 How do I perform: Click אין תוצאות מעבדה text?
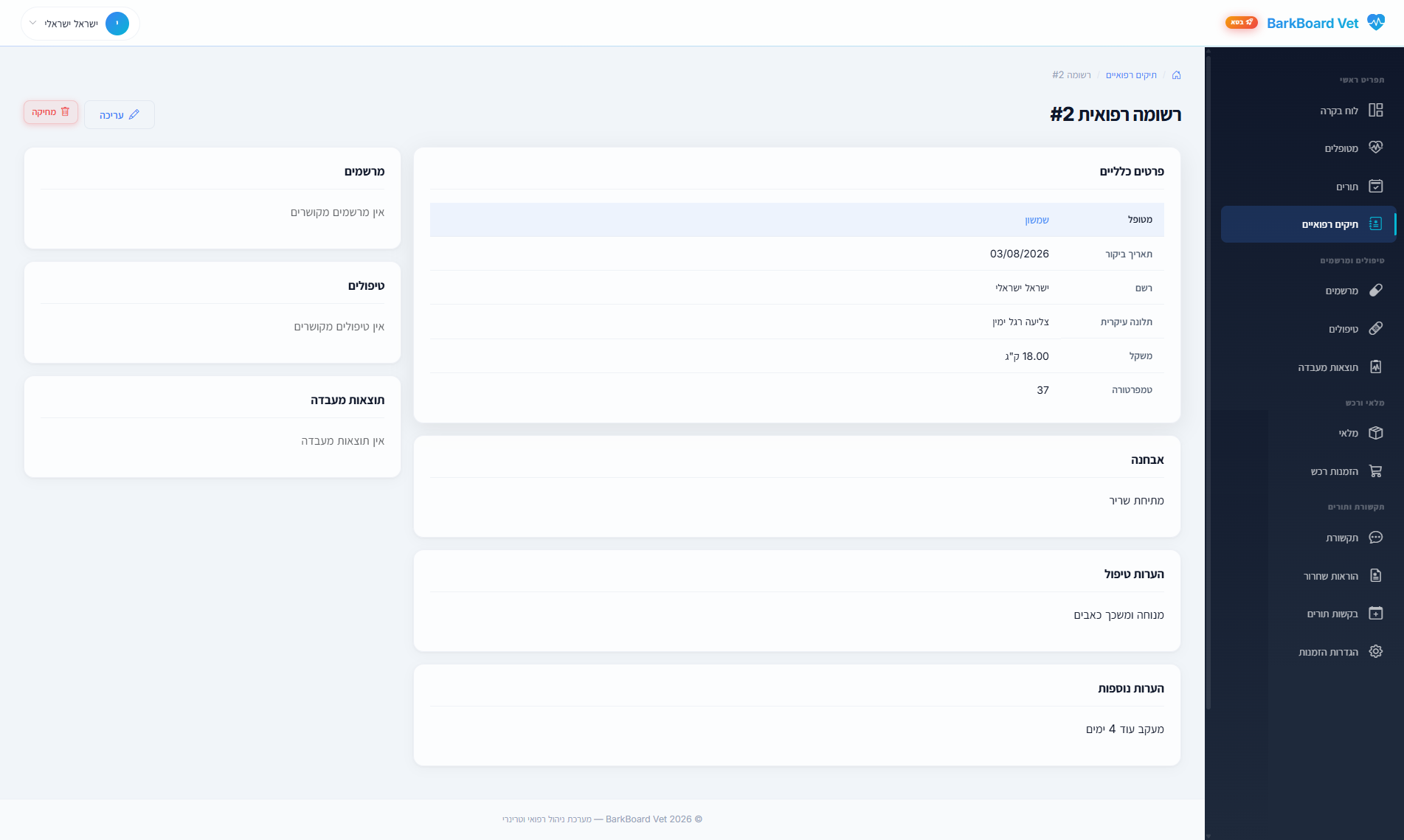coord(342,441)
